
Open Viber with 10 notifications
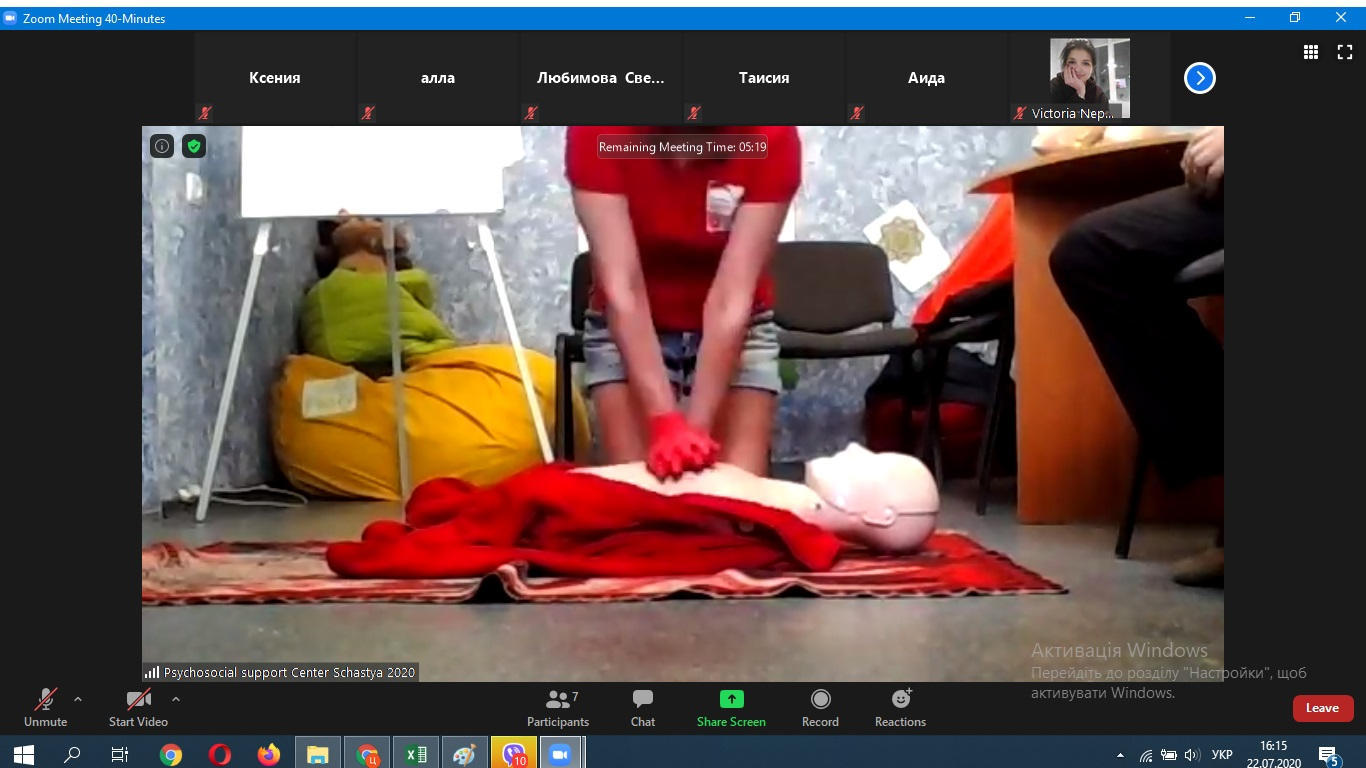(x=514, y=754)
